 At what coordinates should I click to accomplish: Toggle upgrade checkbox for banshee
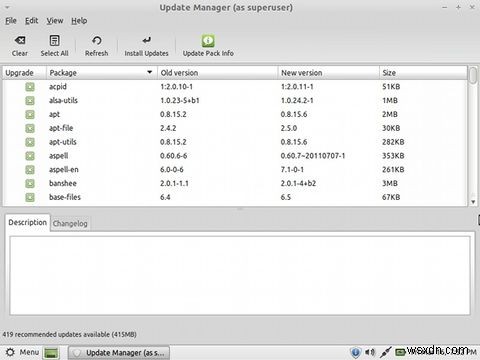30,184
